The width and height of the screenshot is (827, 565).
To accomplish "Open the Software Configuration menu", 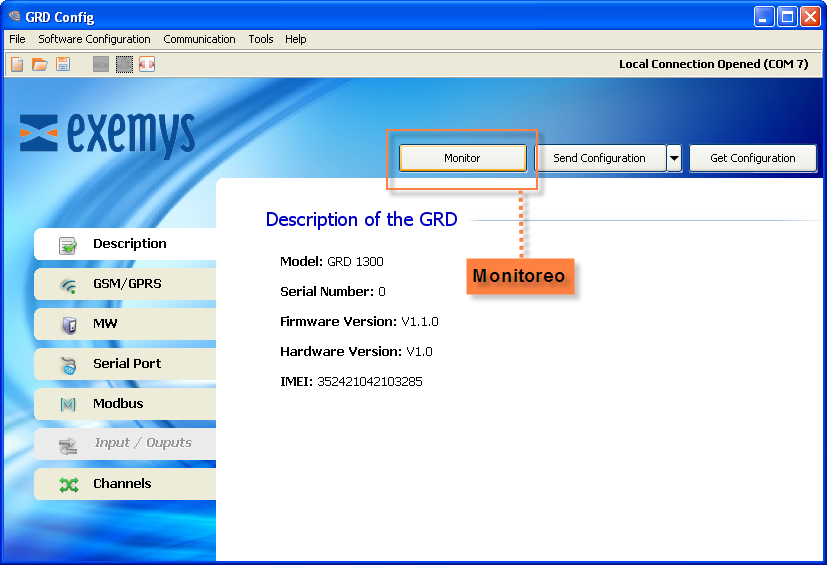I will point(94,39).
